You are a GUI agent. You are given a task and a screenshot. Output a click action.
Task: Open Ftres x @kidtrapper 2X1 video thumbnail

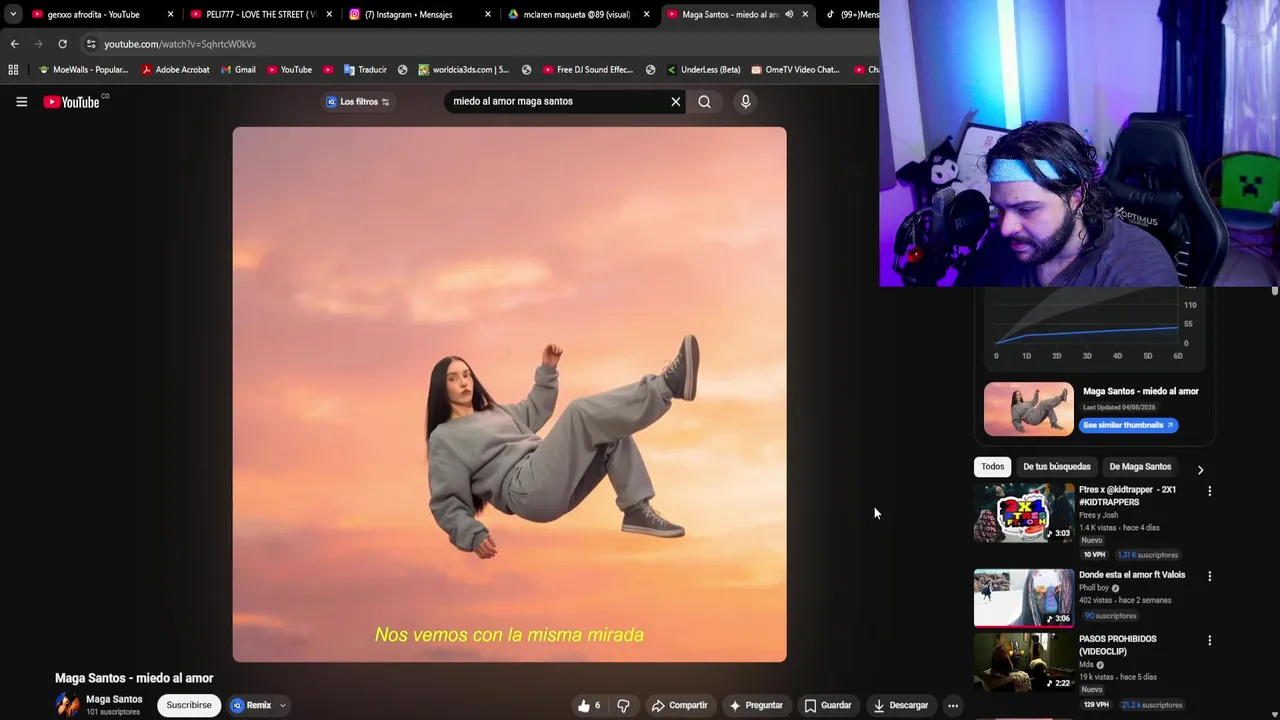tap(1024, 513)
